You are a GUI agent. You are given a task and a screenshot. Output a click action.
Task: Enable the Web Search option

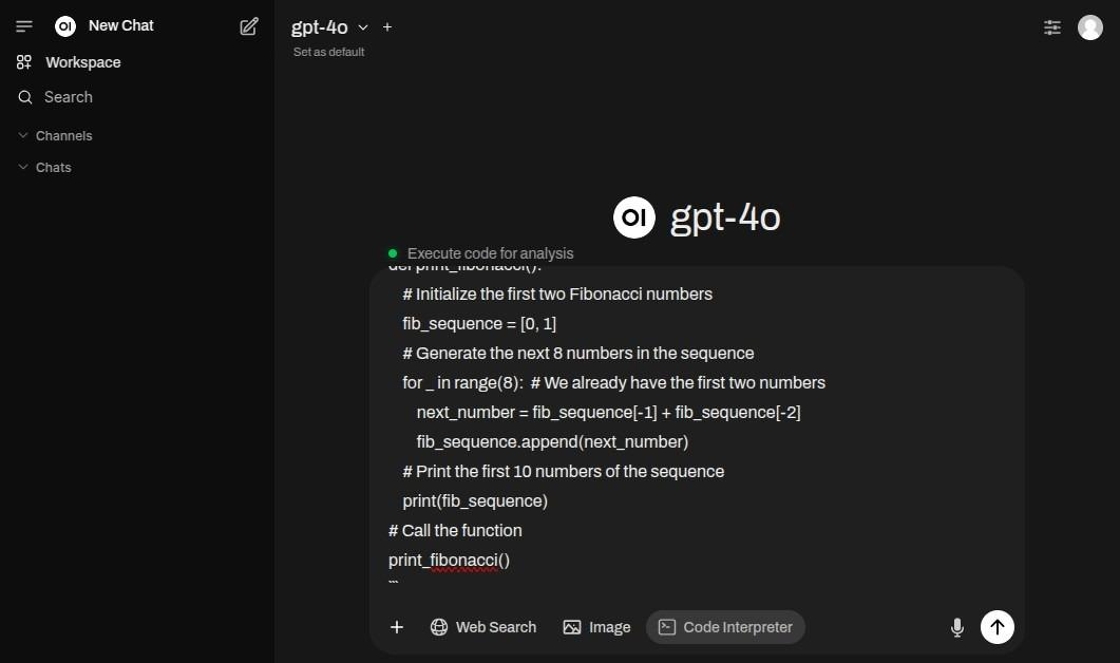click(x=483, y=627)
